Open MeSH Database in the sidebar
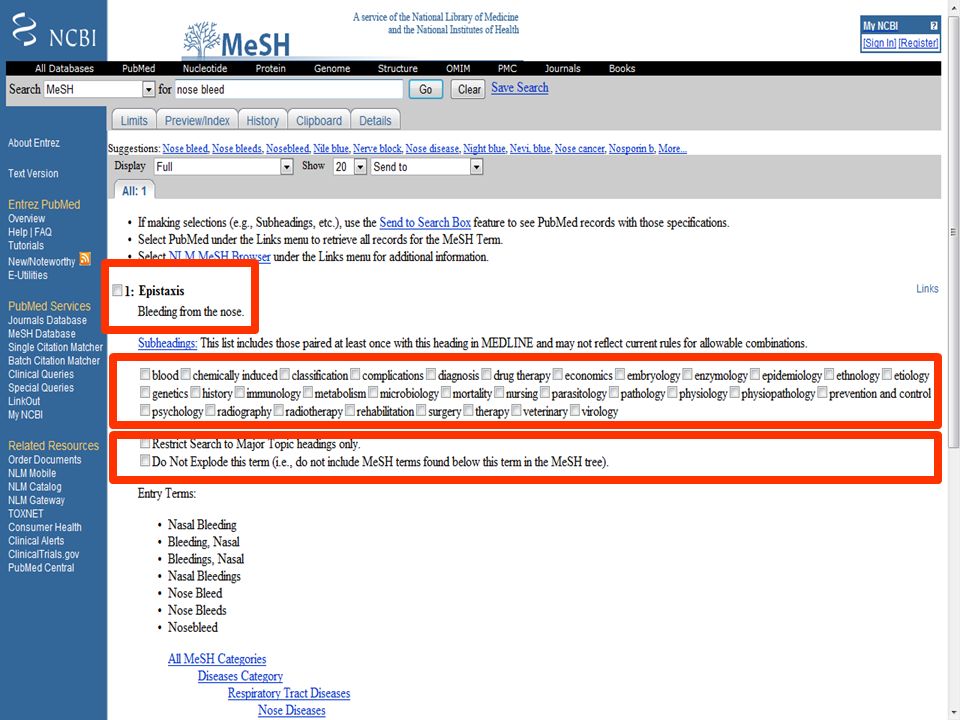Image resolution: width=960 pixels, height=720 pixels. 42,334
